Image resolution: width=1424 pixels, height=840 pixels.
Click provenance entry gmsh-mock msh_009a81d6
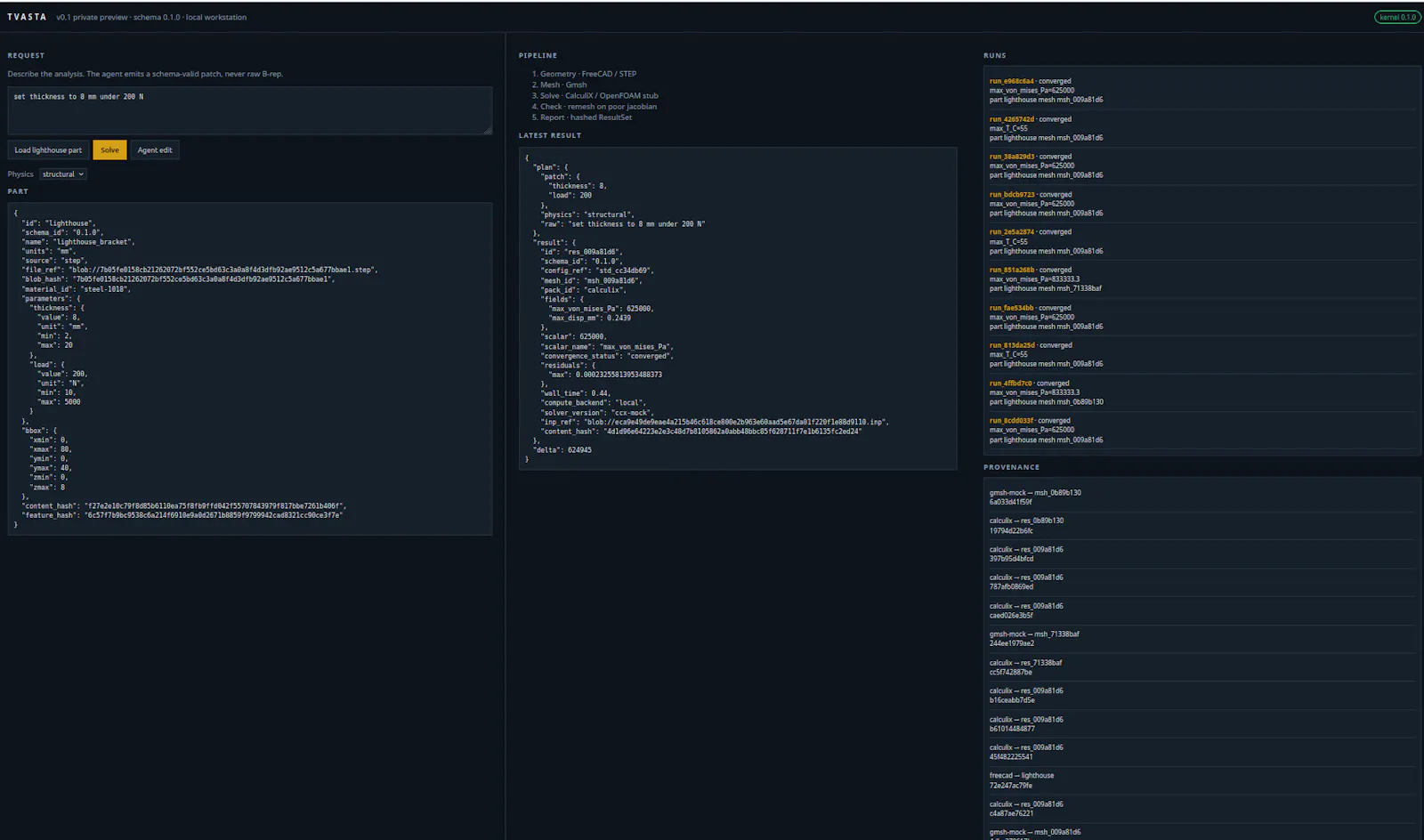pyautogui.click(x=1035, y=832)
